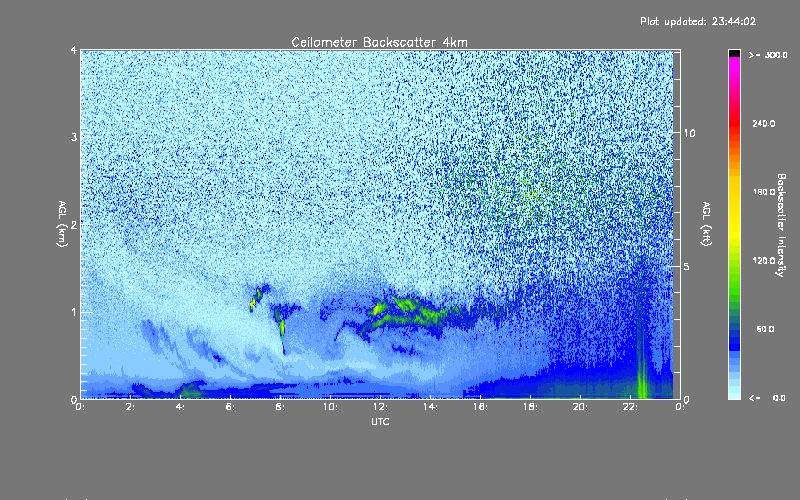Click the 5 kft tick label
The image size is (800, 500).
pyautogui.click(x=687, y=267)
